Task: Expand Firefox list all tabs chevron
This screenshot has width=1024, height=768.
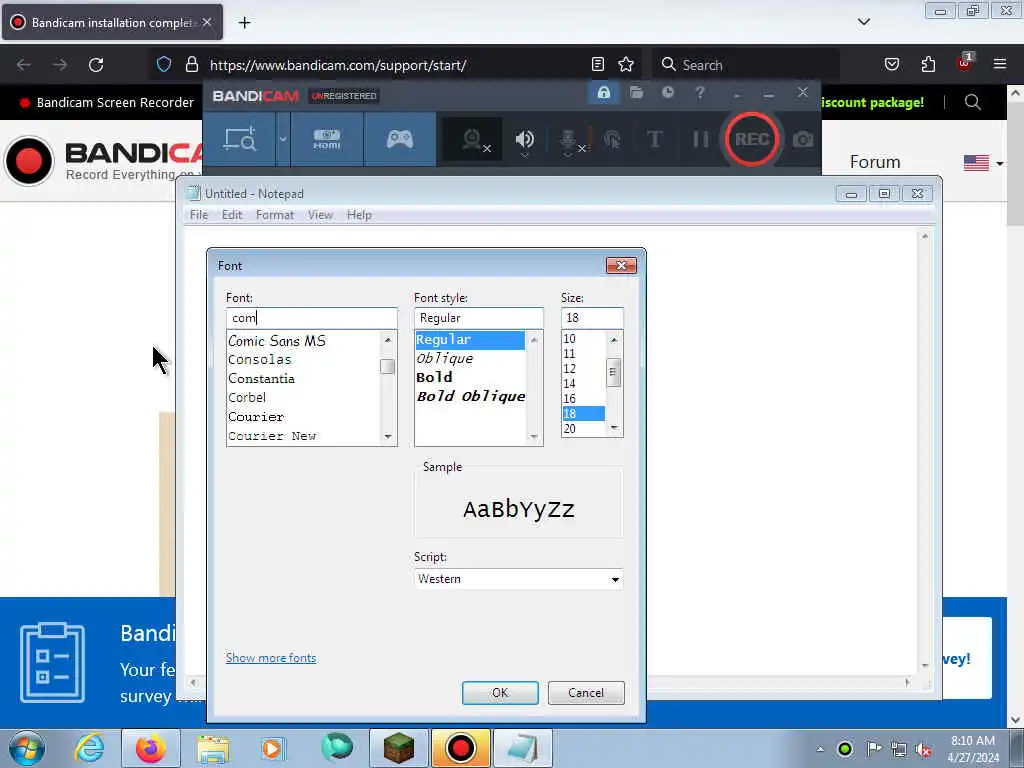Action: click(x=863, y=22)
